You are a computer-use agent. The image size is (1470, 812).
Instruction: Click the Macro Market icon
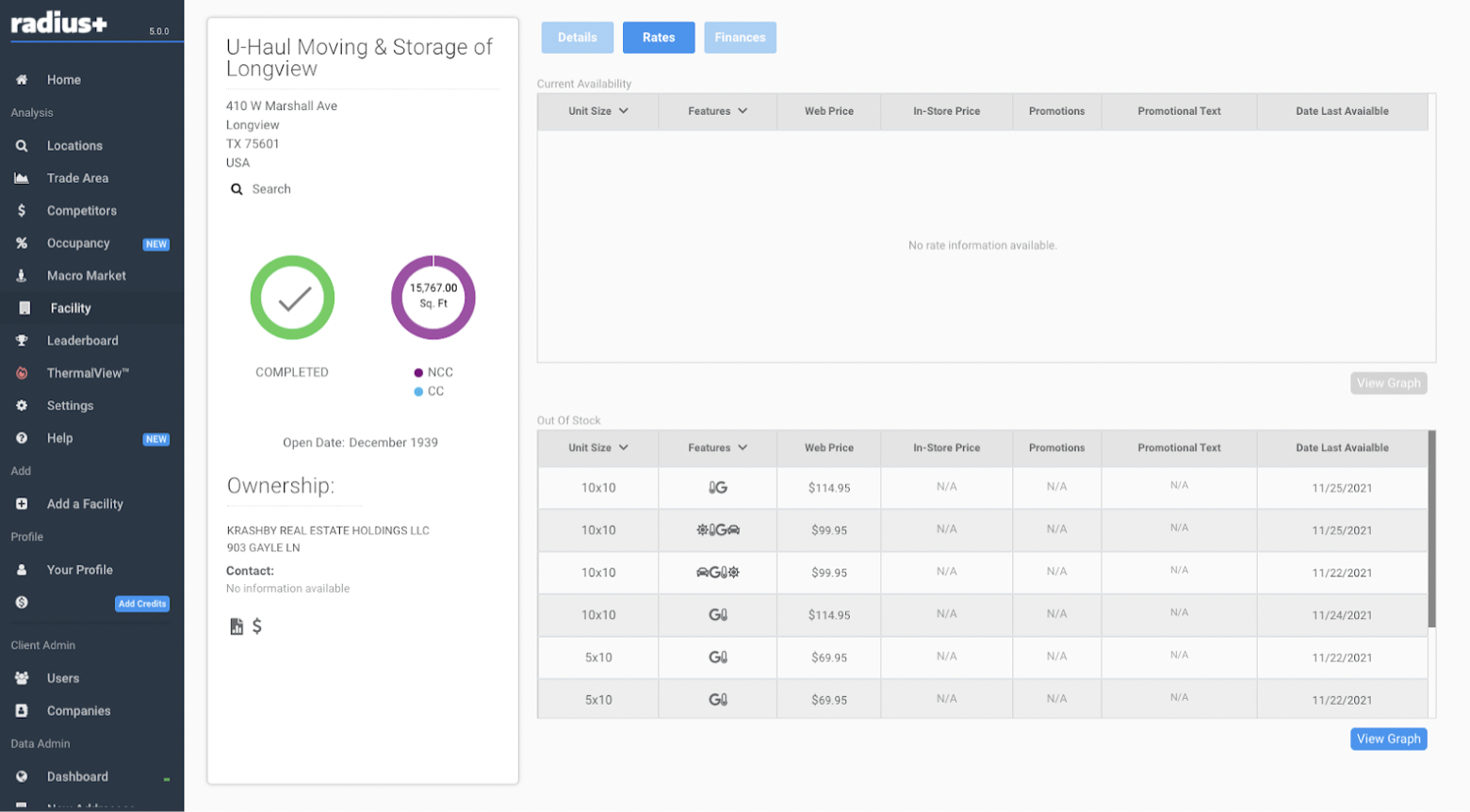tap(22, 276)
